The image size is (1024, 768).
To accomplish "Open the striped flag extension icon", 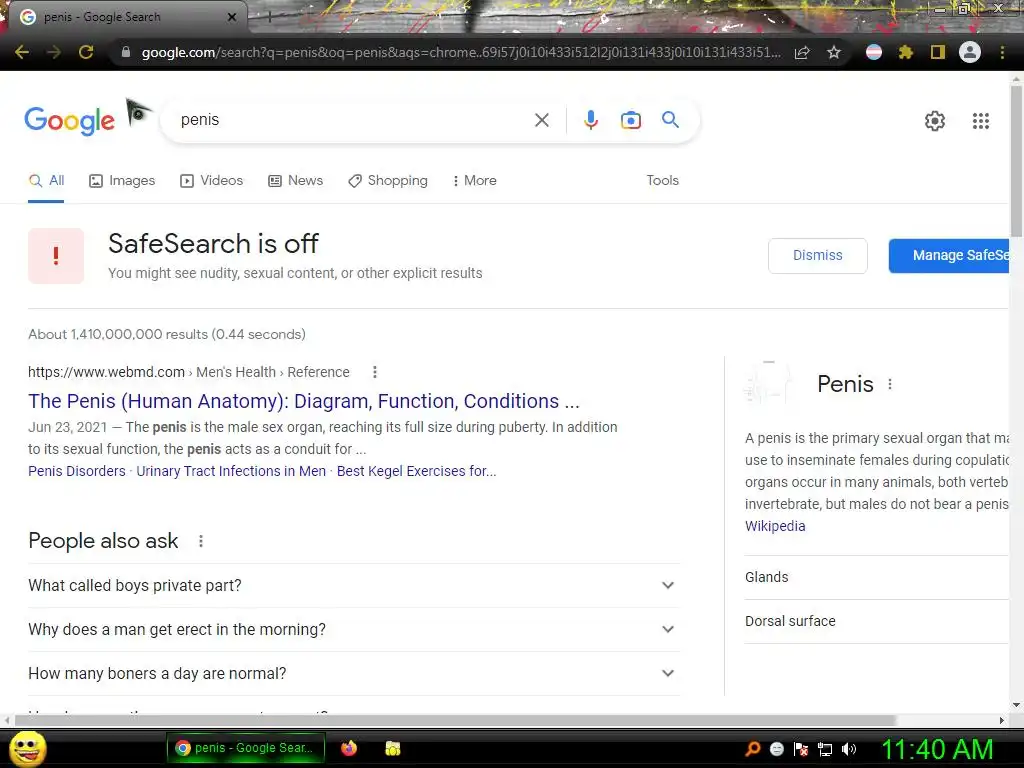I will [x=874, y=52].
